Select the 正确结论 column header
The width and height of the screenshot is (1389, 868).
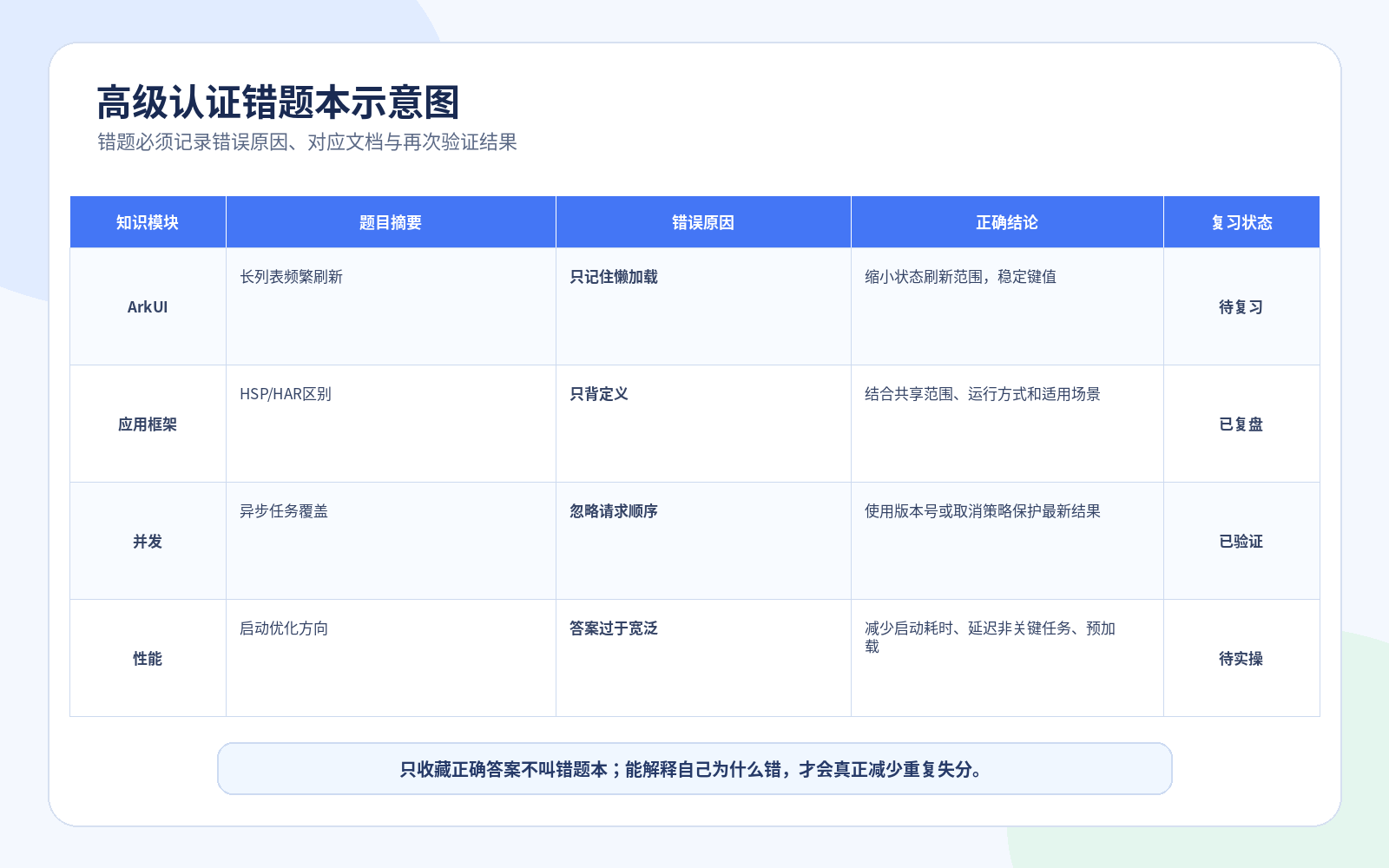[x=1007, y=222]
